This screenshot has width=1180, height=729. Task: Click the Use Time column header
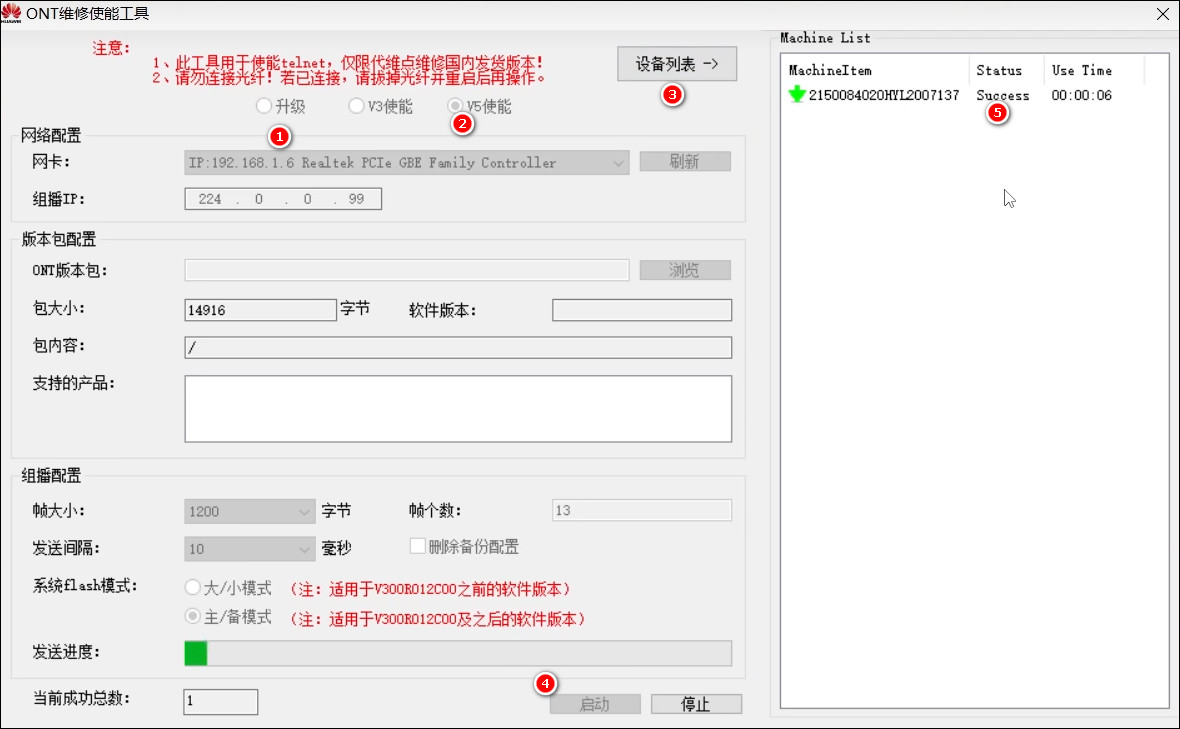point(1094,70)
